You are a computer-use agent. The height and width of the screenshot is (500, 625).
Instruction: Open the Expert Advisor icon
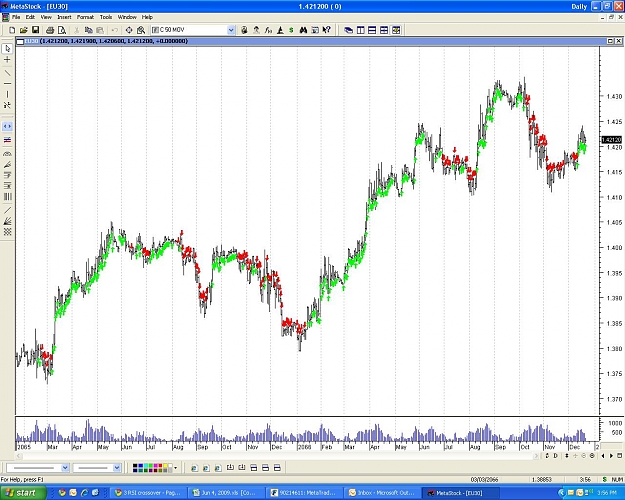[256, 30]
